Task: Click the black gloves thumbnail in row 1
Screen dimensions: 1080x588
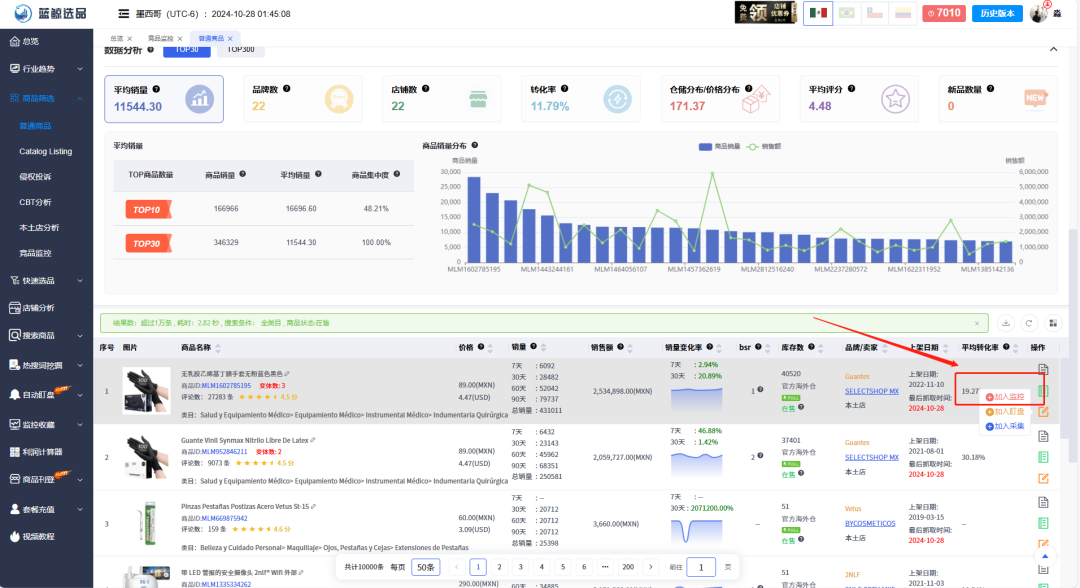Action: pyautogui.click(x=146, y=390)
